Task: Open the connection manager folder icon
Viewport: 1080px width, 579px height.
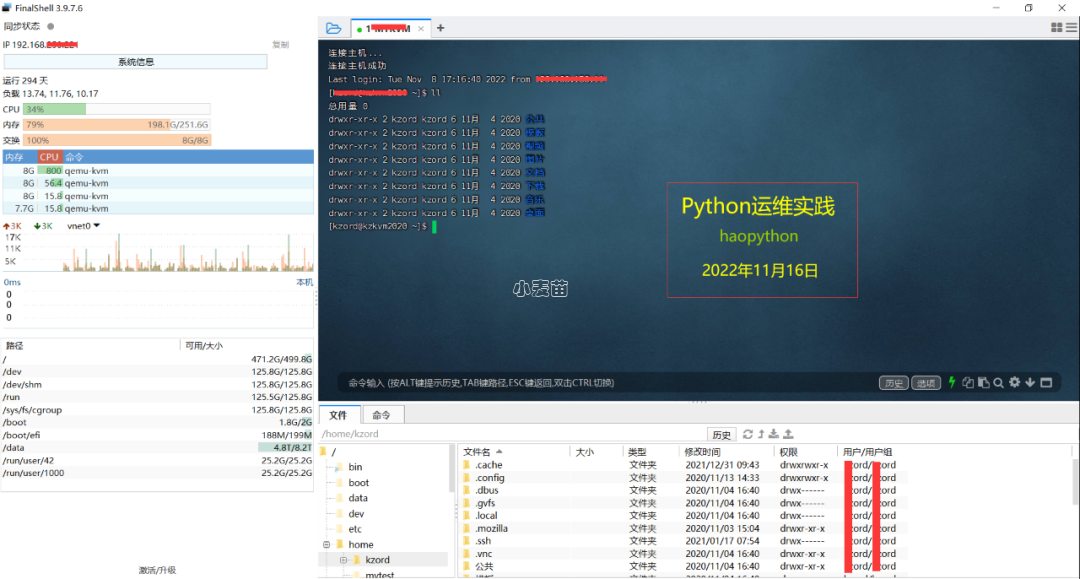Action: click(x=333, y=28)
